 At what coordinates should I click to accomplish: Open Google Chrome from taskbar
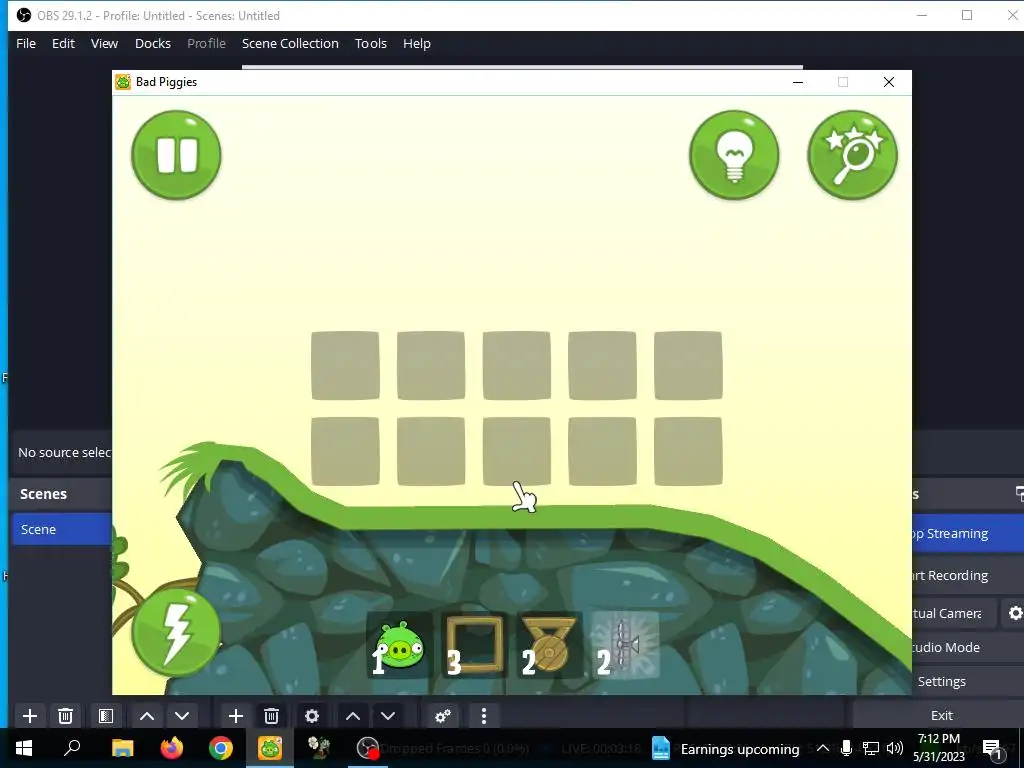click(x=221, y=748)
